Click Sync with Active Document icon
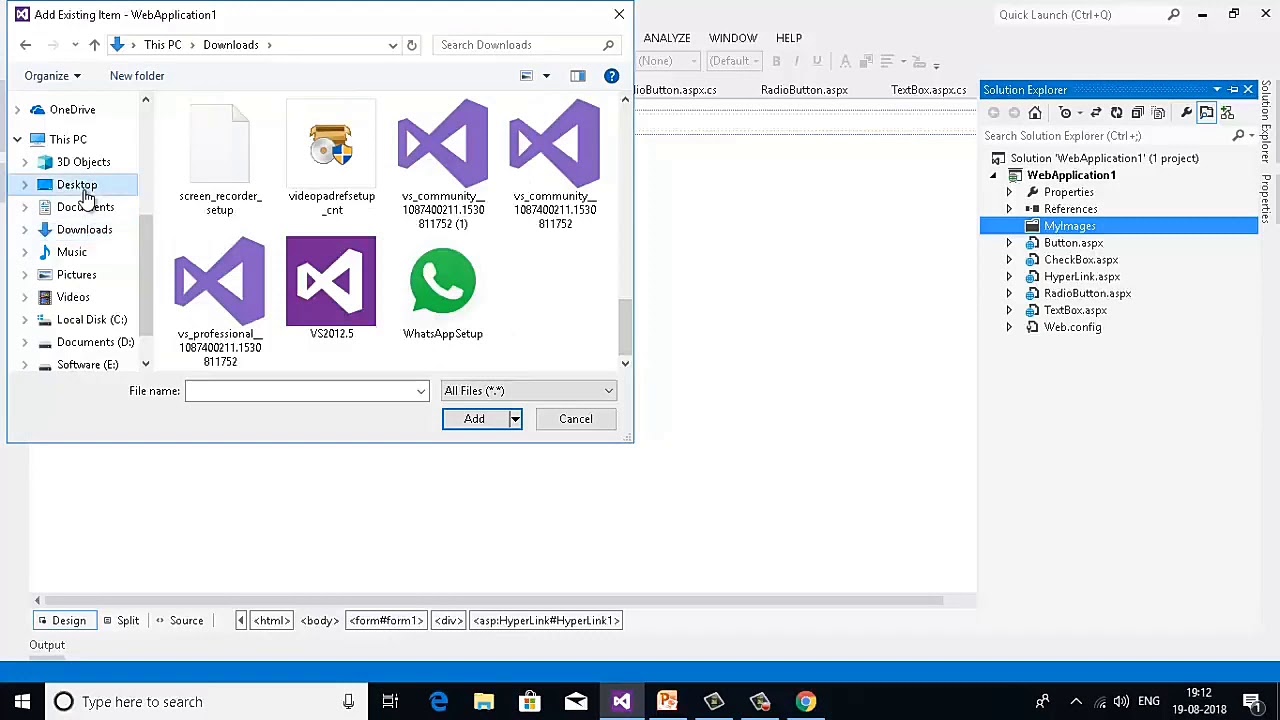 1096,113
